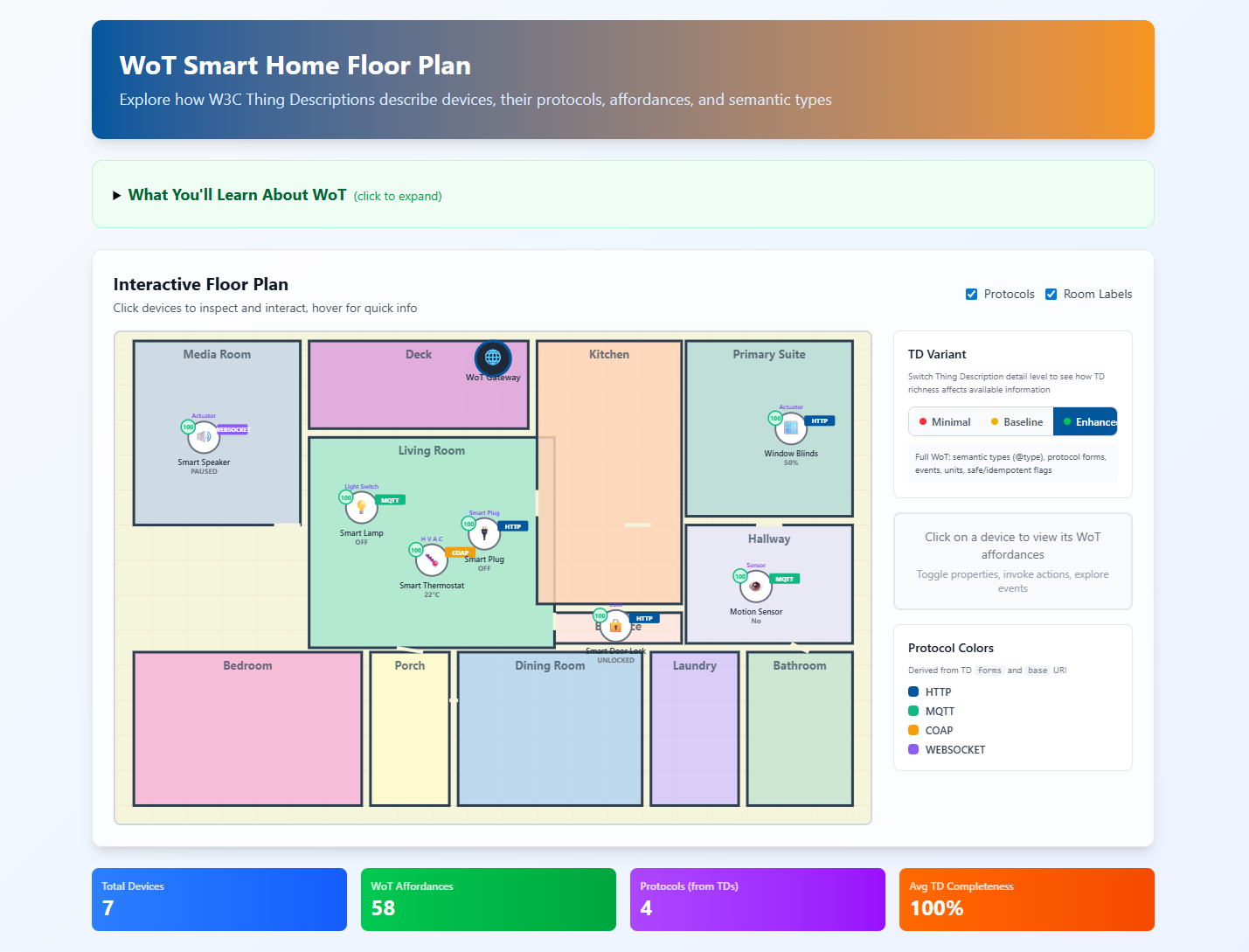Click the Total Devices stat card
This screenshot has width=1249, height=952.
point(219,900)
